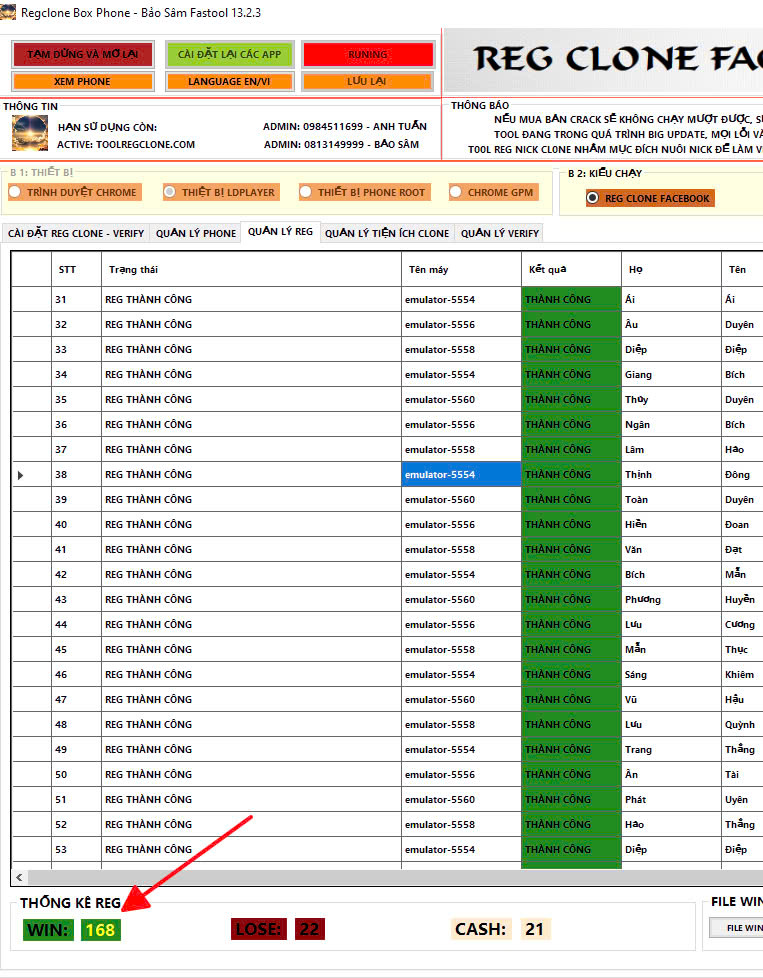Switch language with LANGUAGE EN/VI
763x978 pixels.
(x=229, y=82)
